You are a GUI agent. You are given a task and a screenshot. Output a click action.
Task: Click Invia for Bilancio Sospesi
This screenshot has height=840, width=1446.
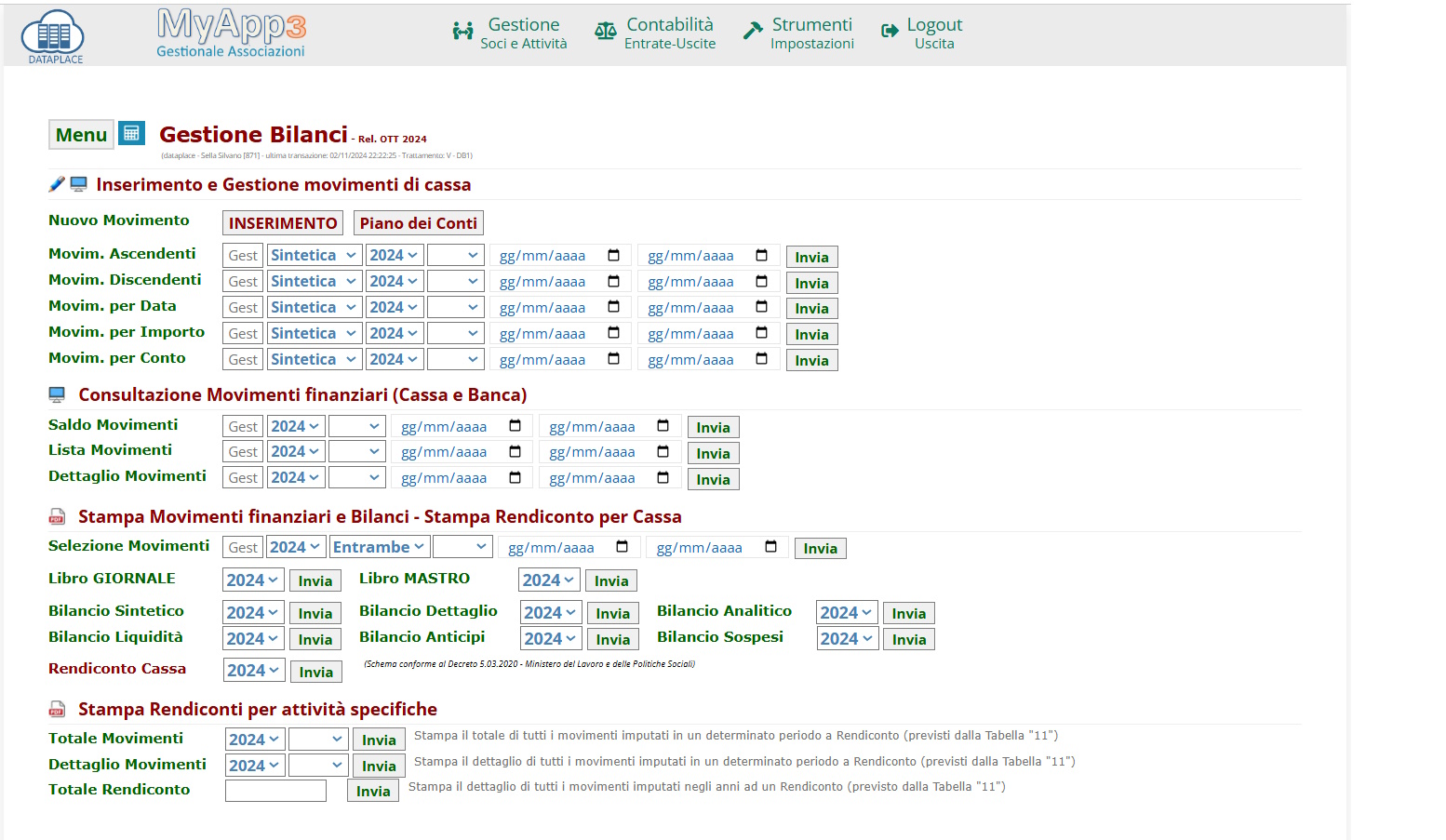[x=909, y=639]
